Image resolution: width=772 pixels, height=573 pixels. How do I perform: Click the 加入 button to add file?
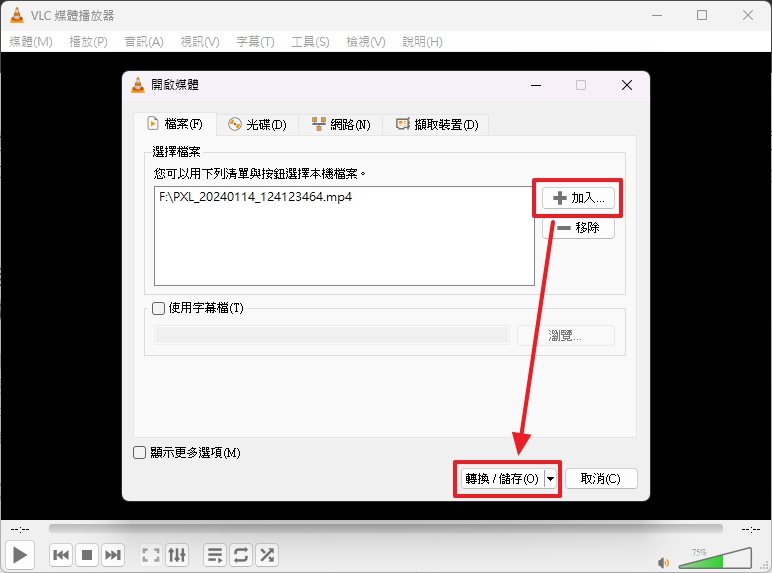click(x=578, y=198)
